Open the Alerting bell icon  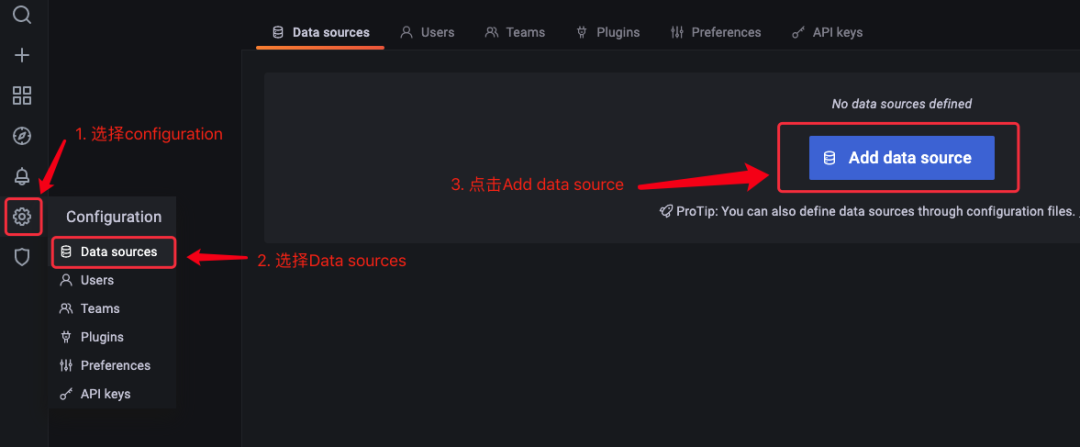tap(22, 177)
